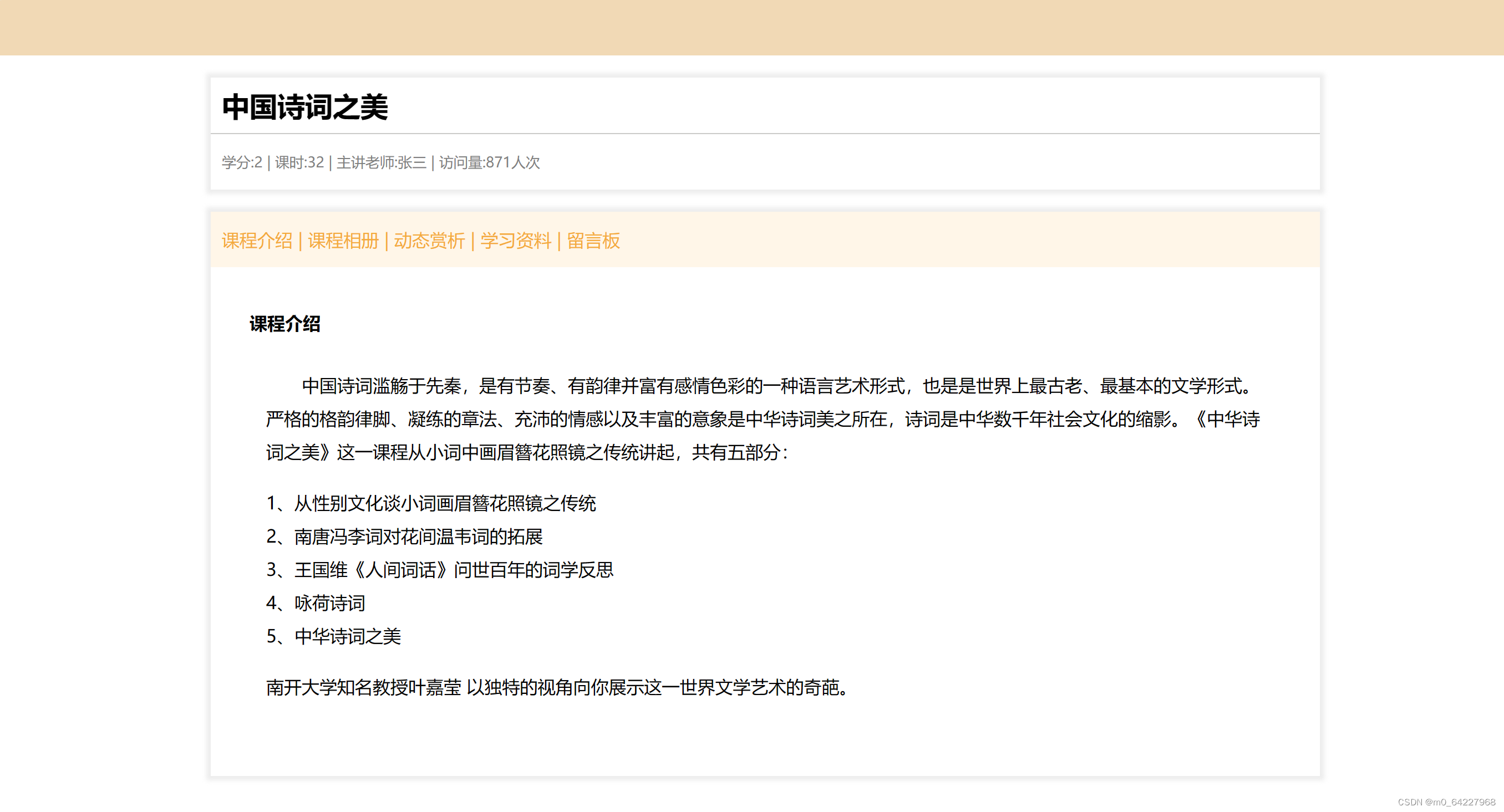1504x812 pixels.
Task: Click the CSDN watermark text
Action: tap(1446, 802)
